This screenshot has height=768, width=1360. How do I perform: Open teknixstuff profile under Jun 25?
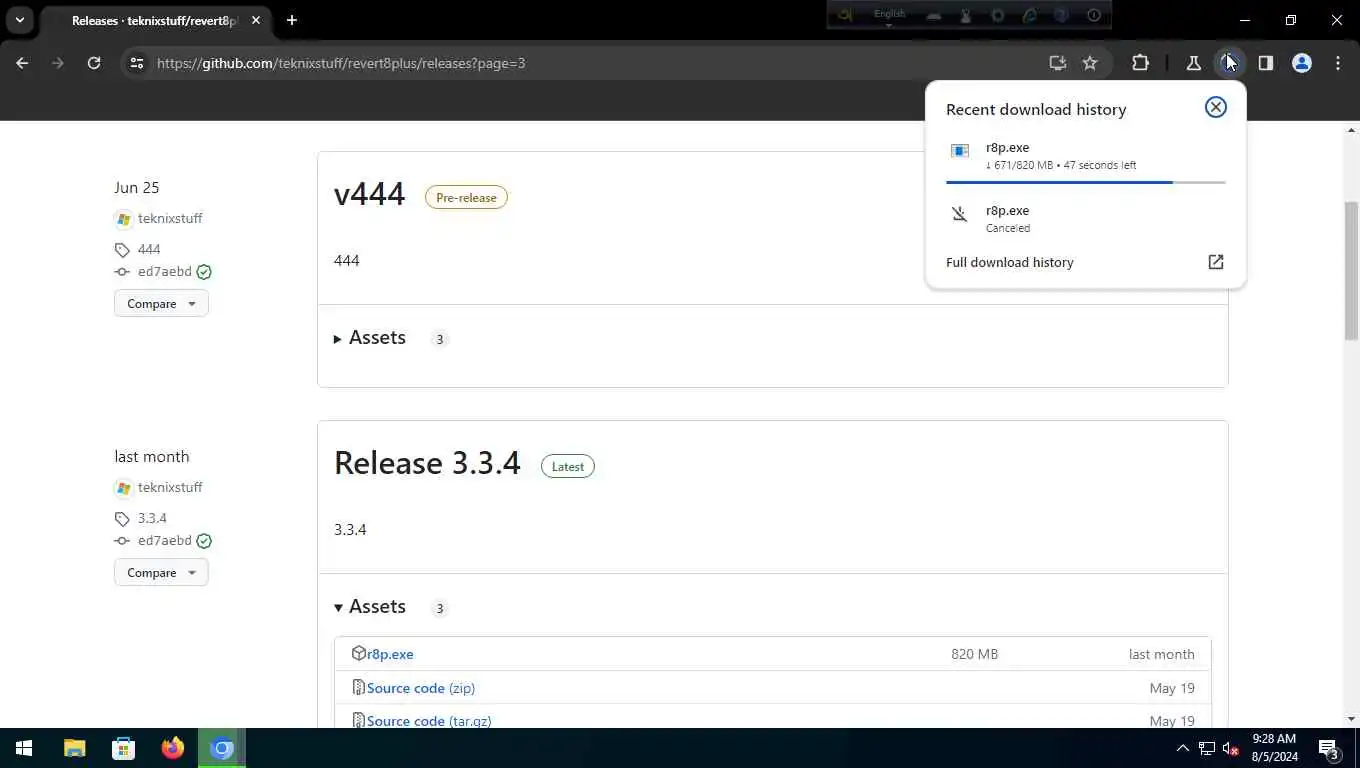170,218
